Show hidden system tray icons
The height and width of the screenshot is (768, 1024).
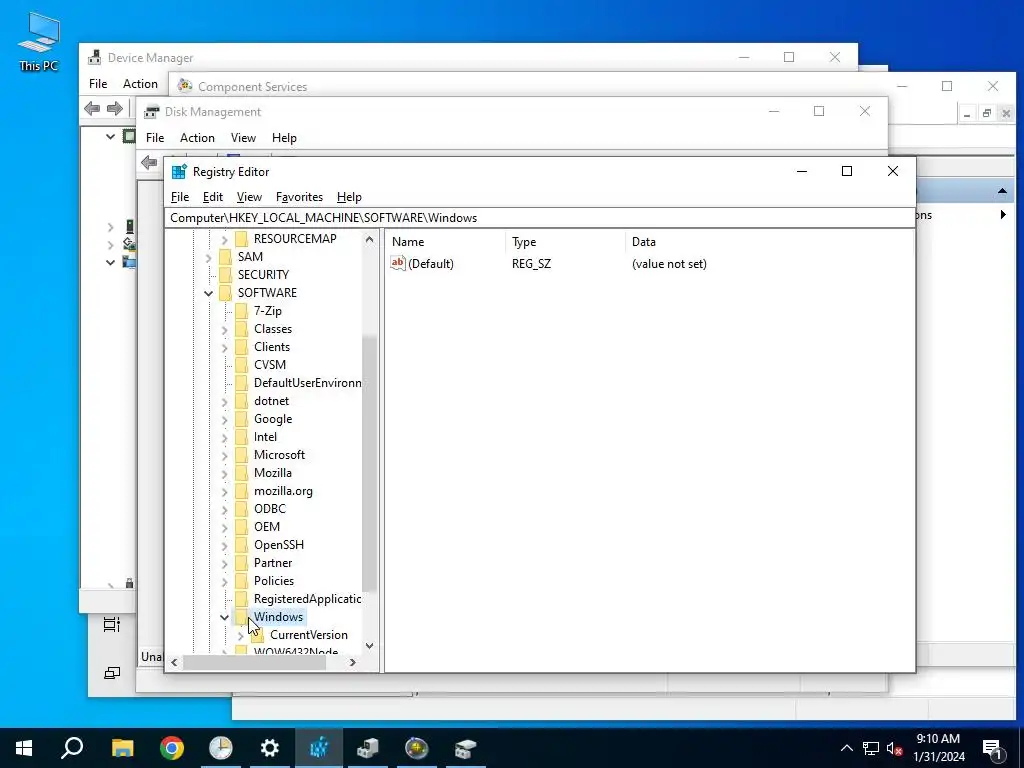click(x=846, y=748)
